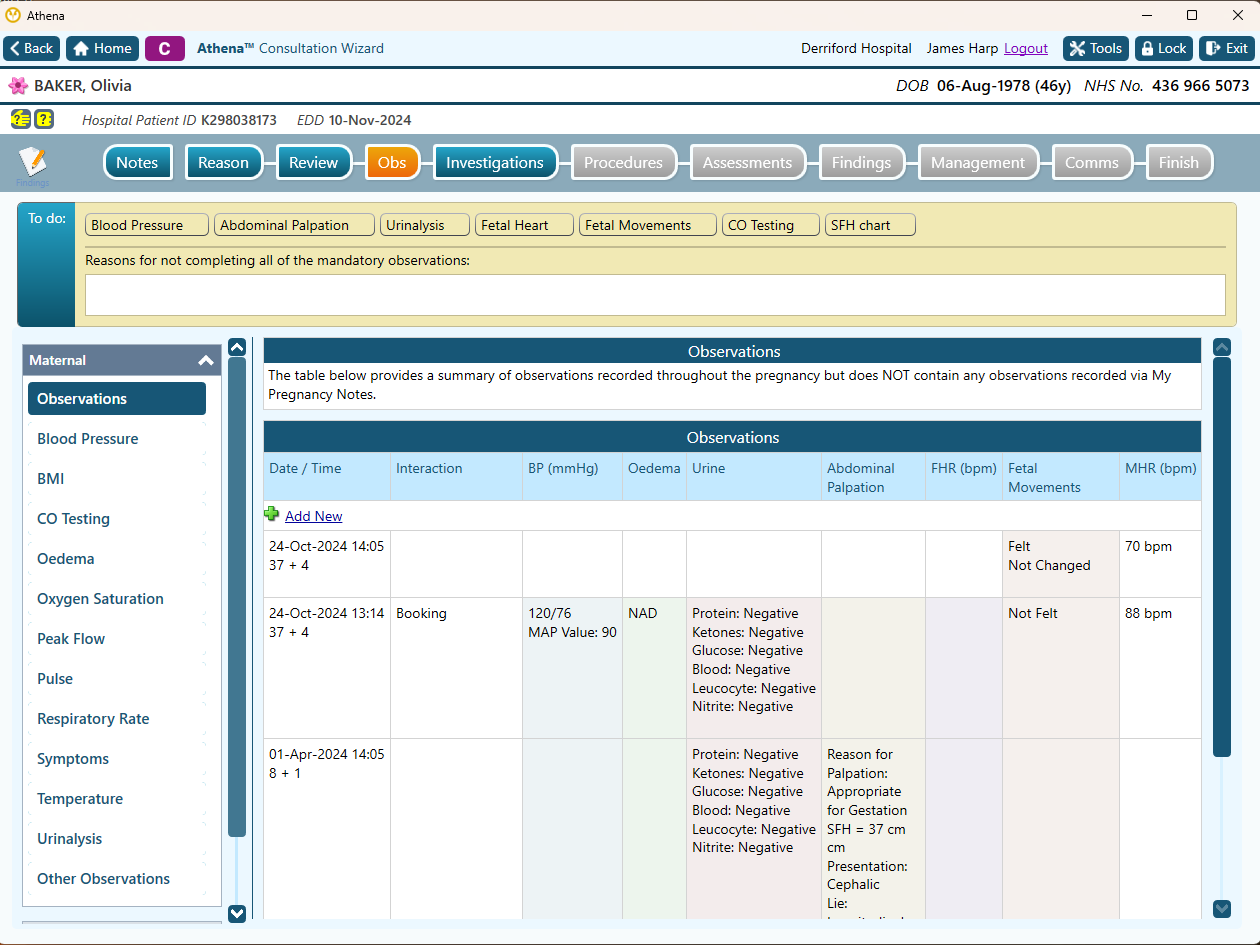This screenshot has width=1260, height=945.
Task: Open the Tools menu
Action: [x=1096, y=48]
